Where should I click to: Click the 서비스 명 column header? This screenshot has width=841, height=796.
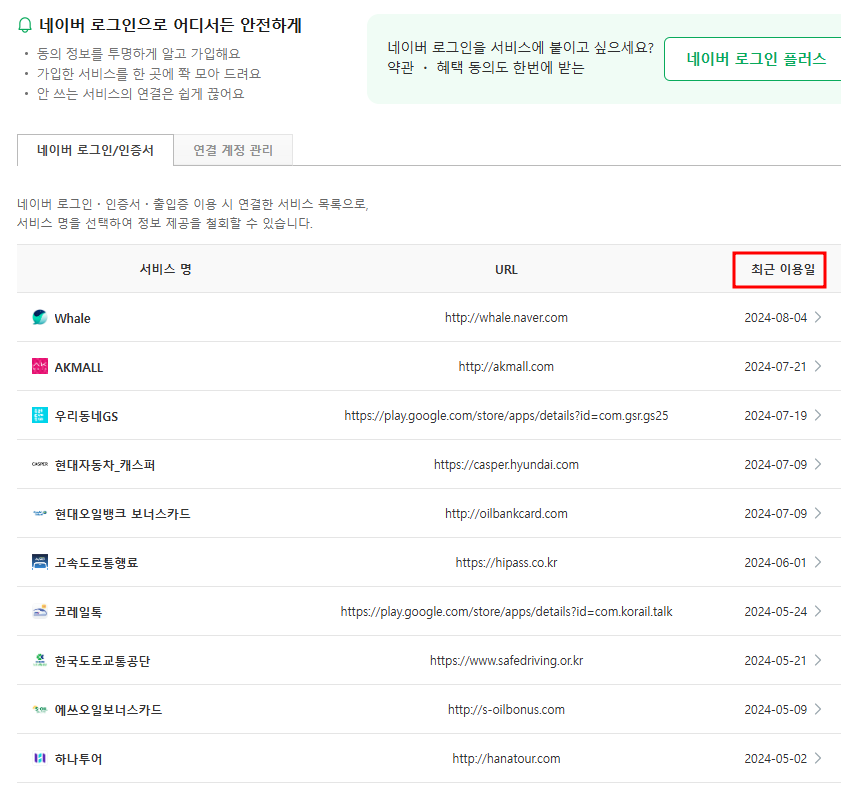(x=166, y=269)
